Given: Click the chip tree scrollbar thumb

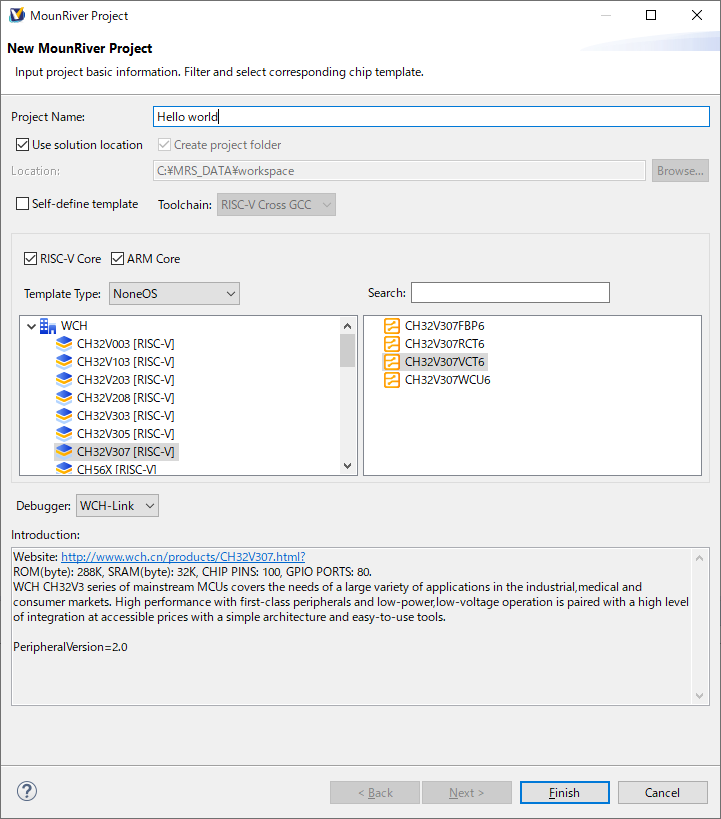Looking at the screenshot, I should point(347,351).
